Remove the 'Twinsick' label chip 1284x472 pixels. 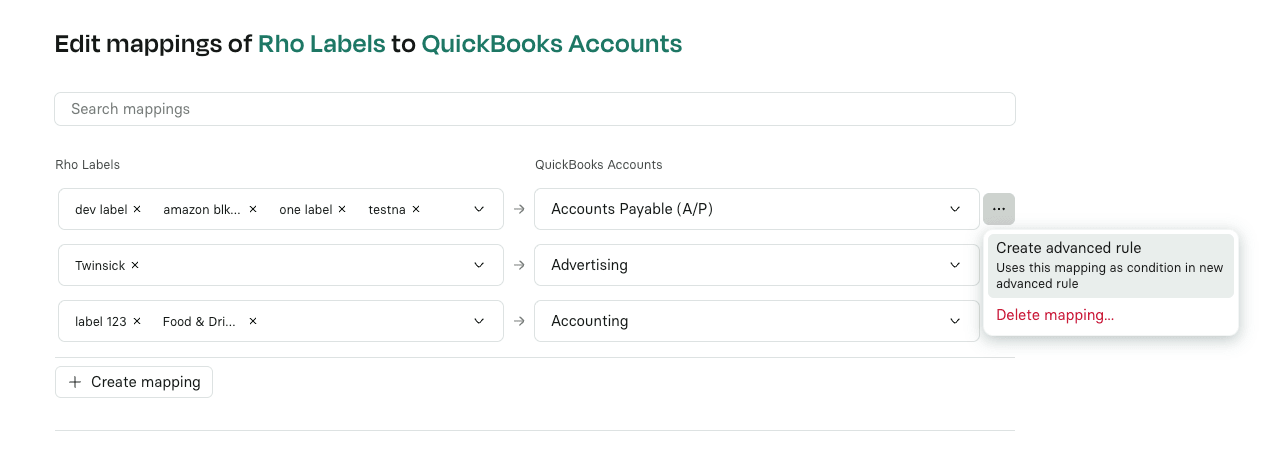pyautogui.click(x=135, y=265)
